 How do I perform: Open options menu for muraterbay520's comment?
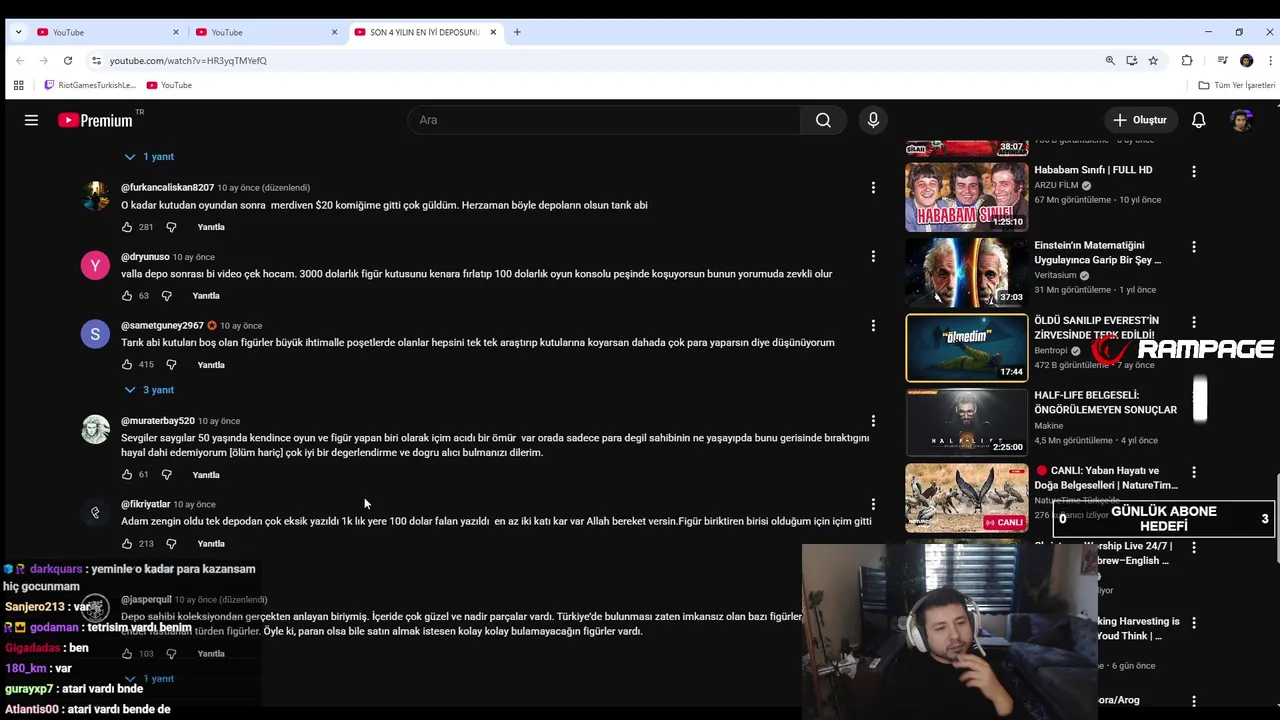873,421
